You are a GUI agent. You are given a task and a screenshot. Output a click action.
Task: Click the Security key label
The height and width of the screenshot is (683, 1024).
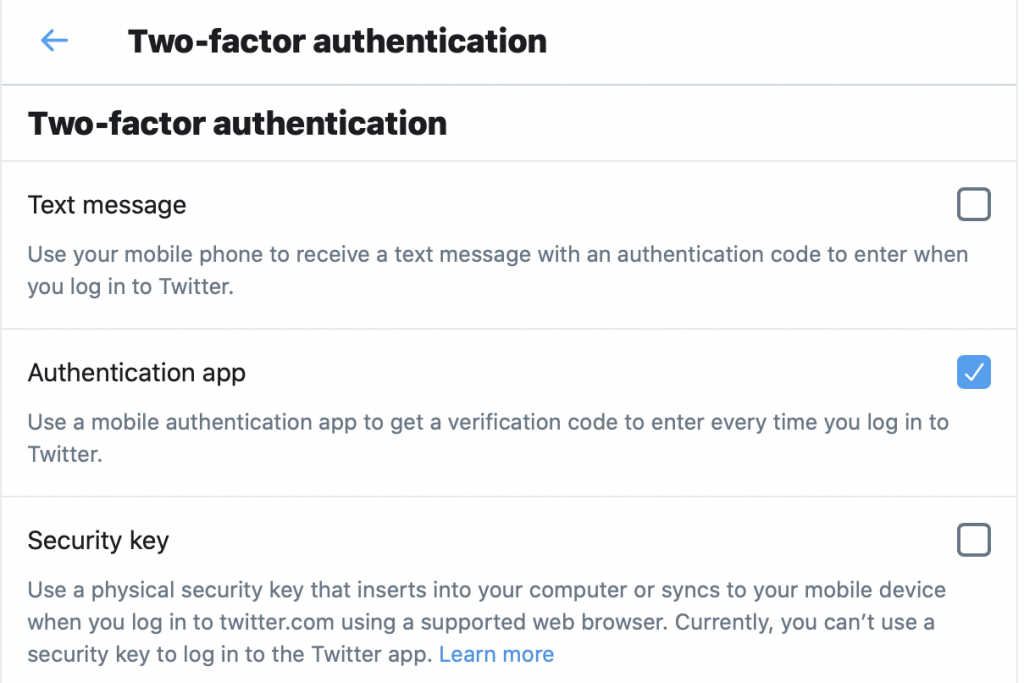coord(98,540)
